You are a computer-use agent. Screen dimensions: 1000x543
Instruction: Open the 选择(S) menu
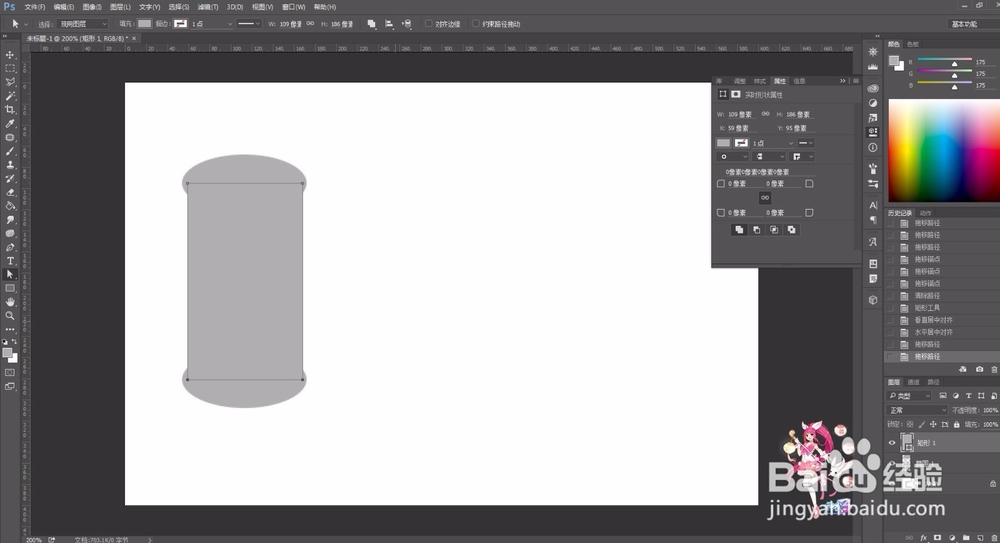click(x=179, y=7)
